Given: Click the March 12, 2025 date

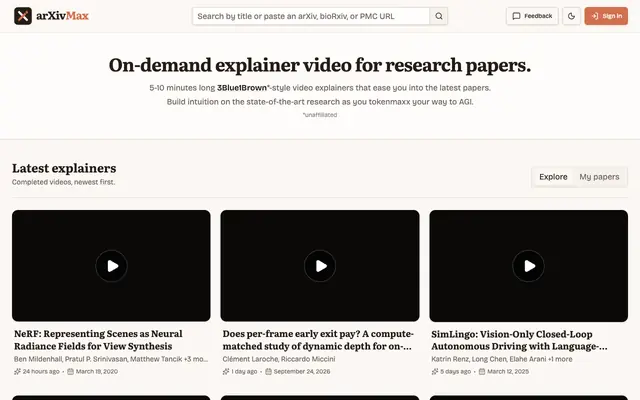Looking at the screenshot, I should [508, 371].
